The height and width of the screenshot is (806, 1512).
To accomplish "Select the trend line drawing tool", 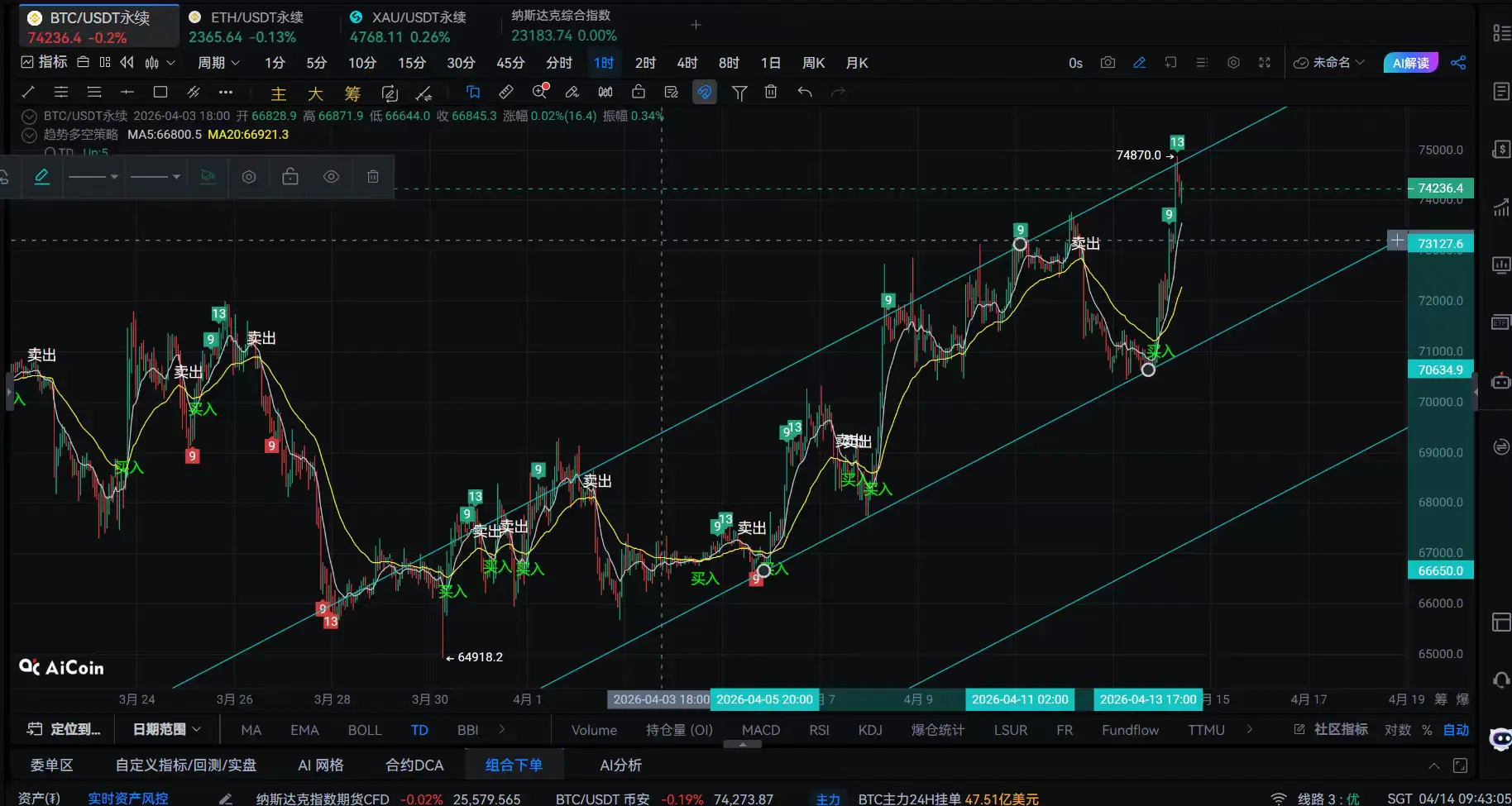I will pyautogui.click(x=28, y=93).
